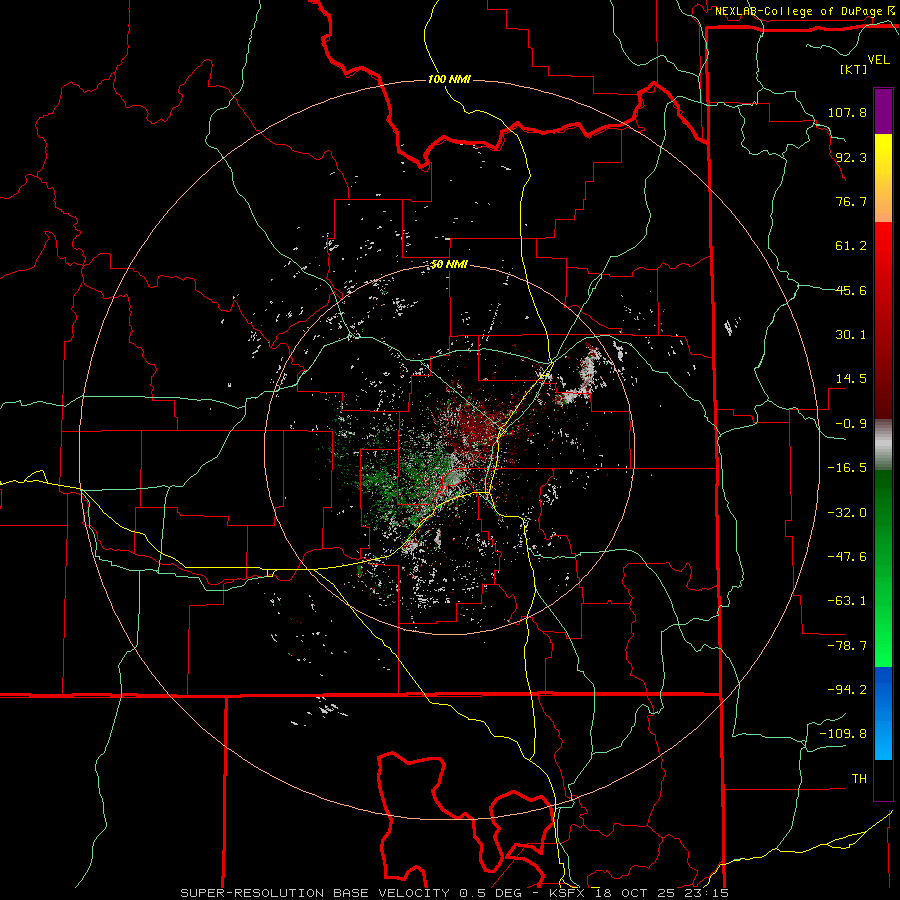The image size is (900, 900).
Task: Select the -16.5 velocity scale value
Action: click(847, 468)
